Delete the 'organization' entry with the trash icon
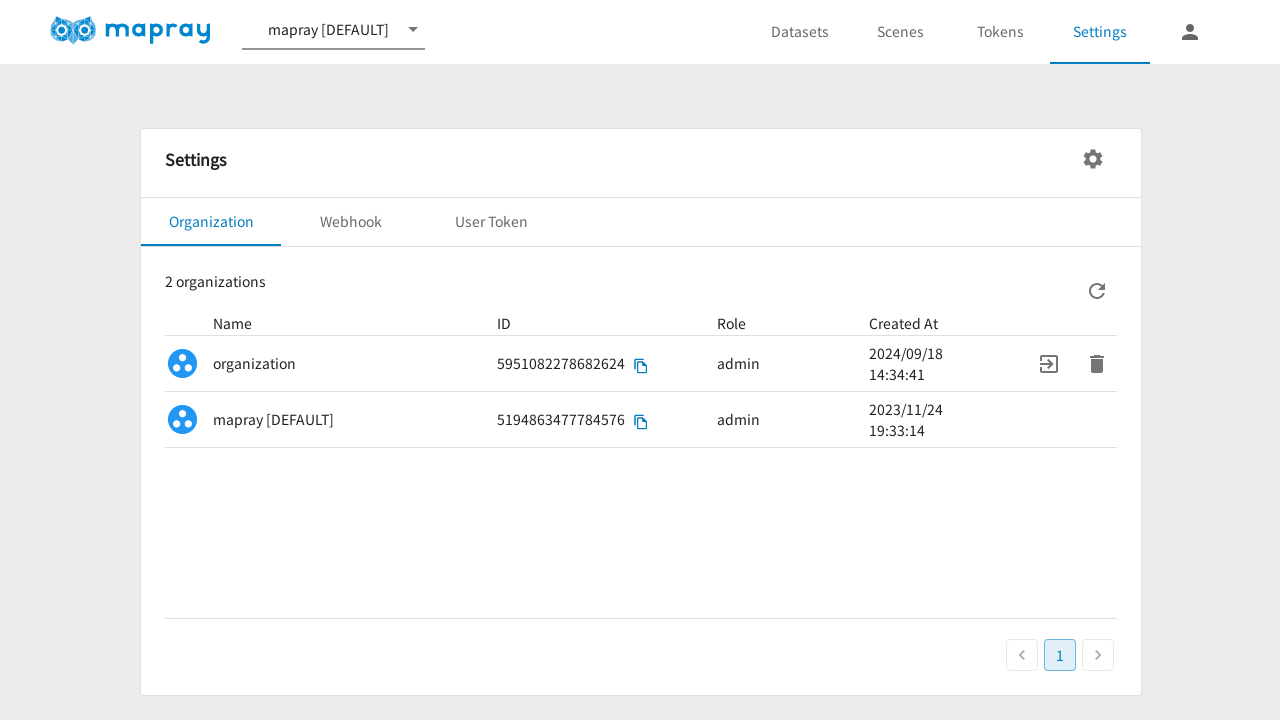Viewport: 1280px width, 720px height. 1096,364
